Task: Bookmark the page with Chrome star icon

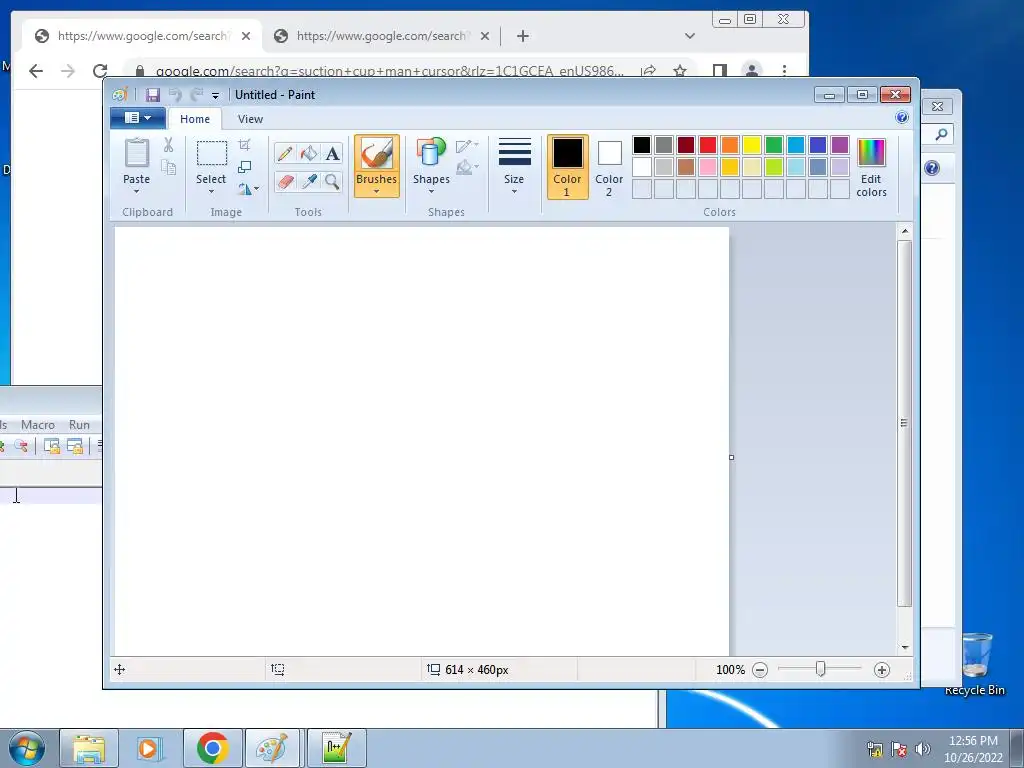Action: point(680,71)
